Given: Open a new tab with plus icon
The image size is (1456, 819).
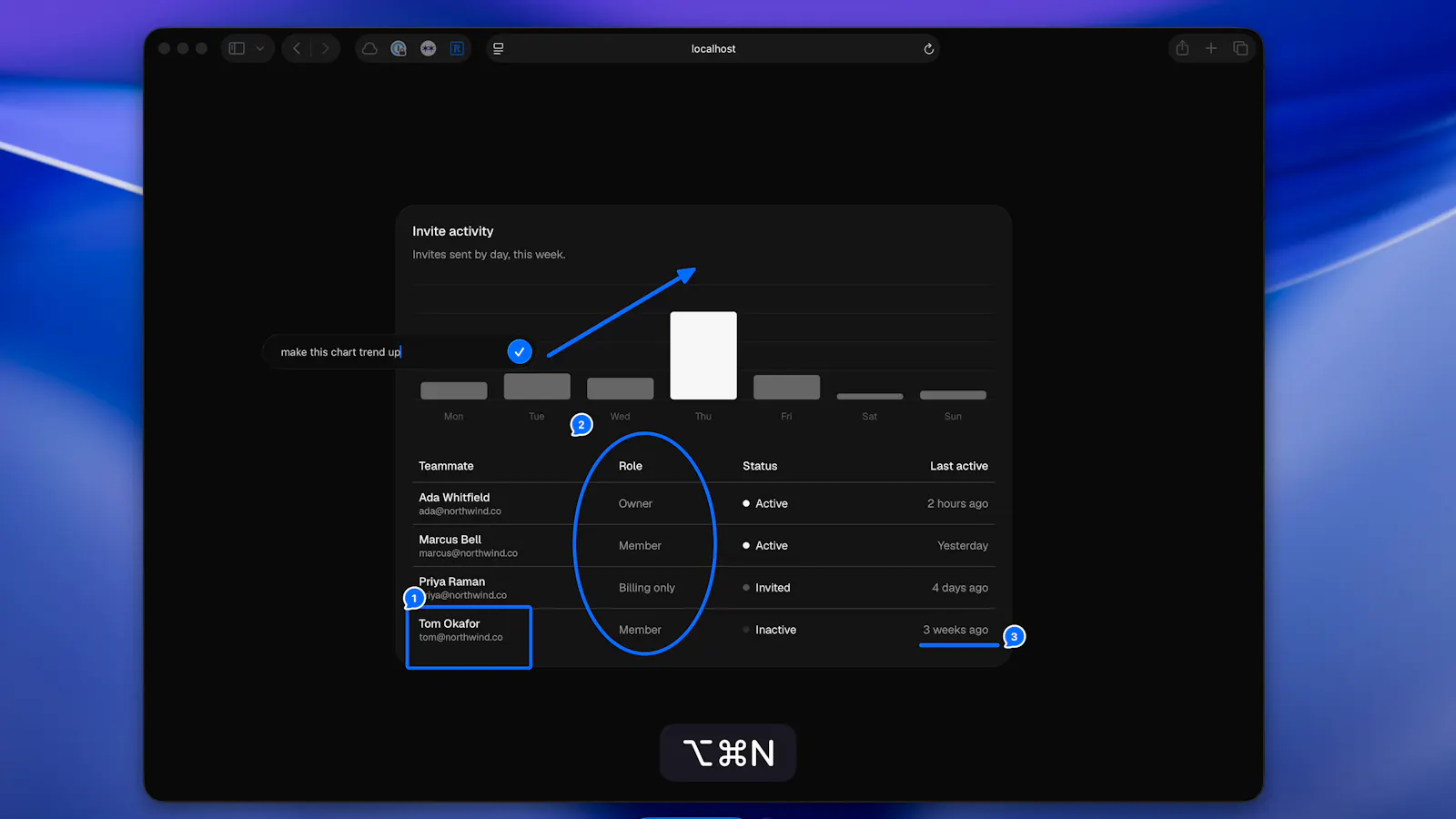Looking at the screenshot, I should point(1211,48).
